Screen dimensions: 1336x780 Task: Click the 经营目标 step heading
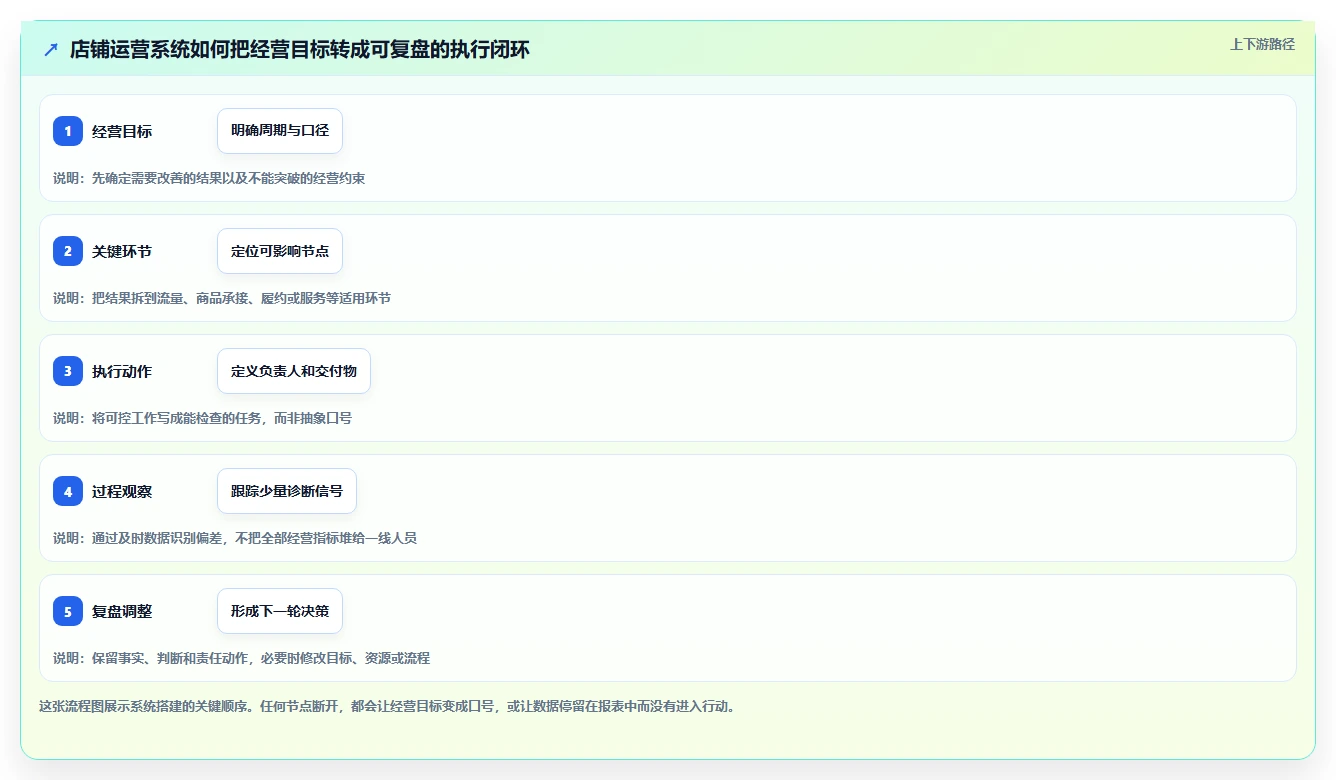(122, 131)
